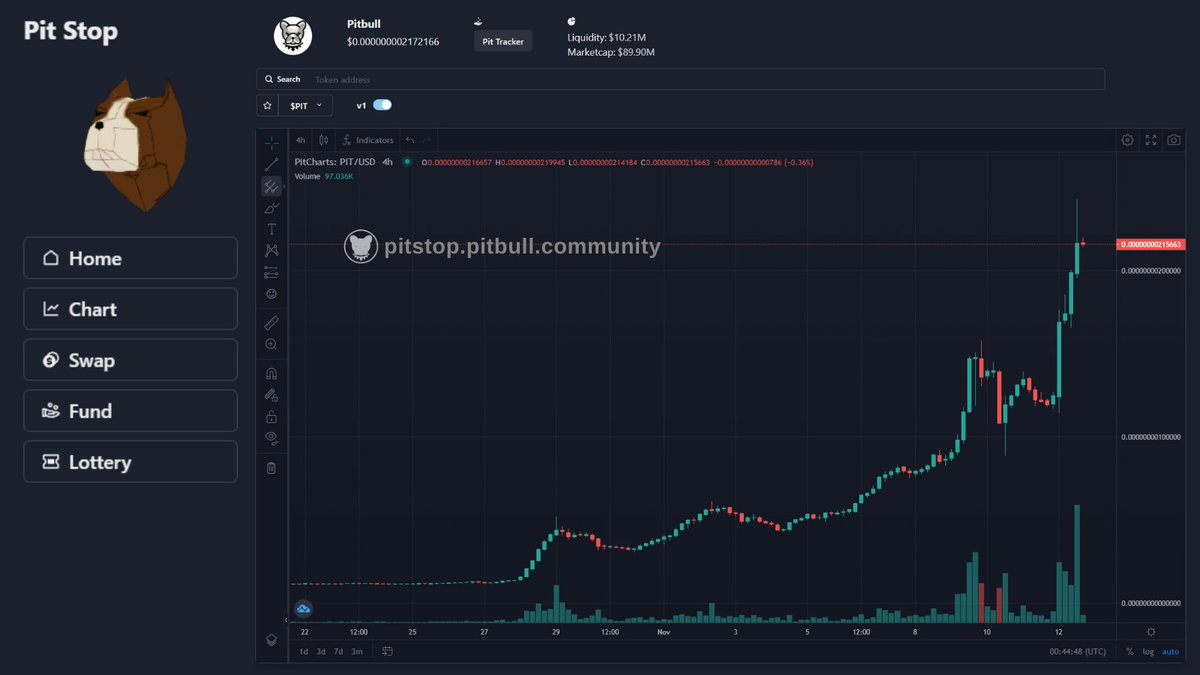Toggle magnet mode on chart
Screen dimensions: 1200x675
click(x=271, y=373)
